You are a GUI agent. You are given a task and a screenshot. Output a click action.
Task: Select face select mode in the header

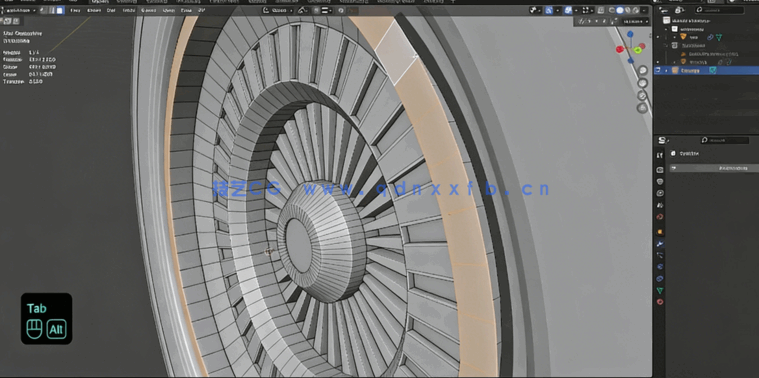click(x=60, y=10)
